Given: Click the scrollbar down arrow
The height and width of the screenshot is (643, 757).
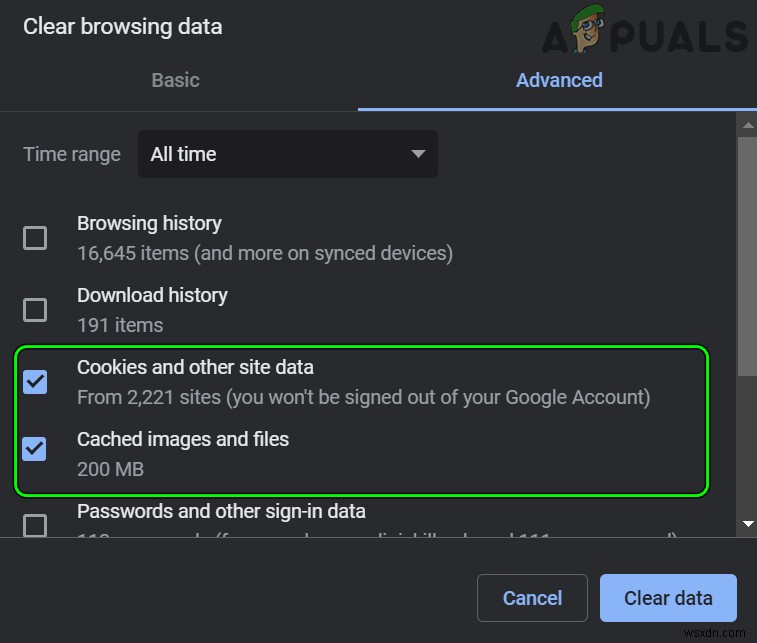Looking at the screenshot, I should pos(747,523).
